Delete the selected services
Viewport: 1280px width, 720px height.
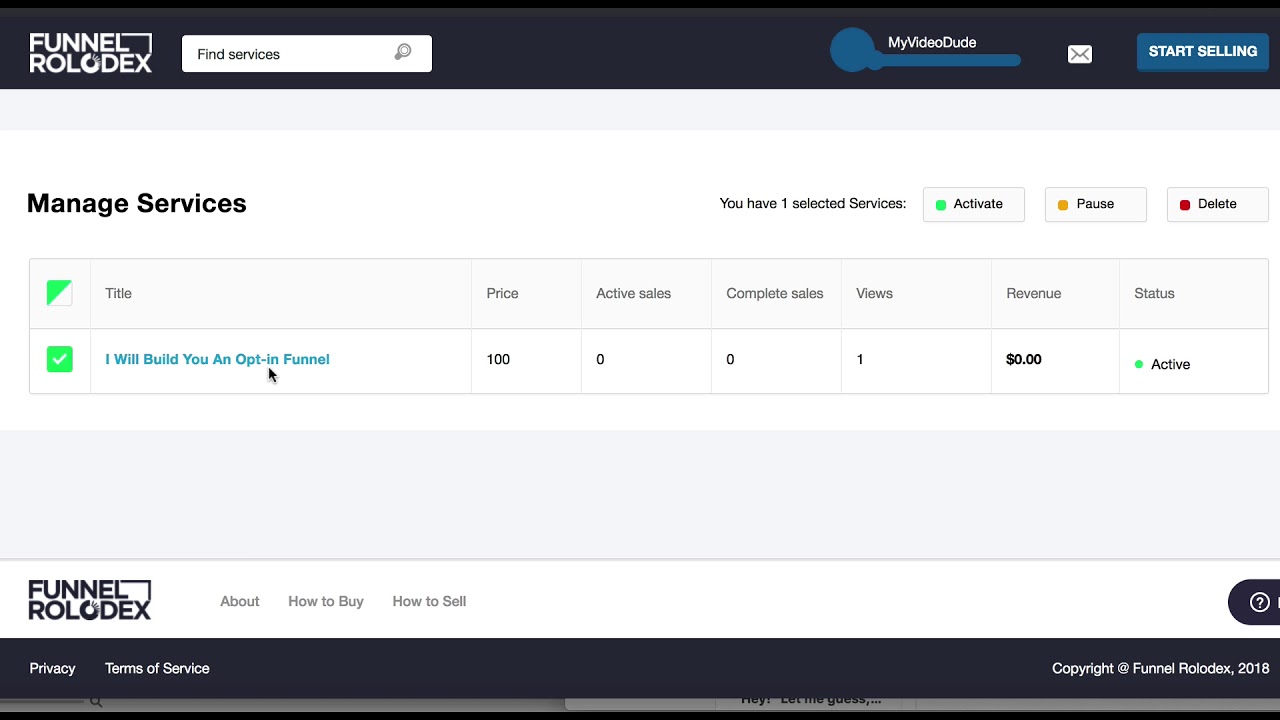pos(1218,204)
